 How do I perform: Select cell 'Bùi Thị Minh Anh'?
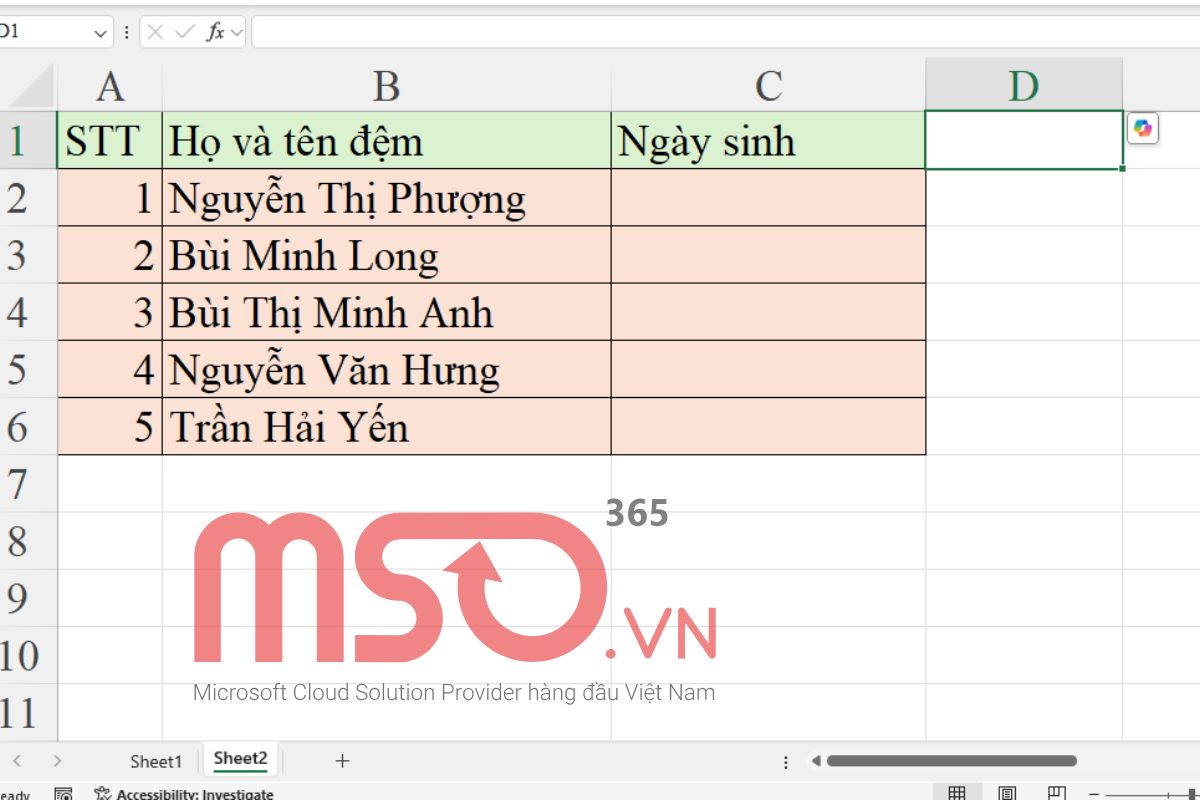[x=387, y=312]
